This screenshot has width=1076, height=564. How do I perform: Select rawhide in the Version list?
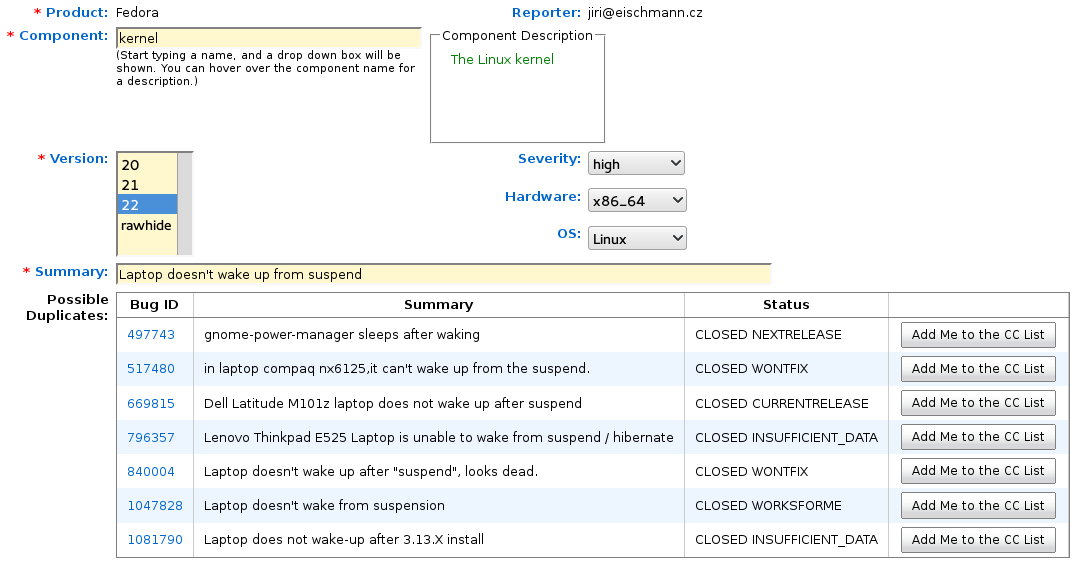pyautogui.click(x=146, y=225)
